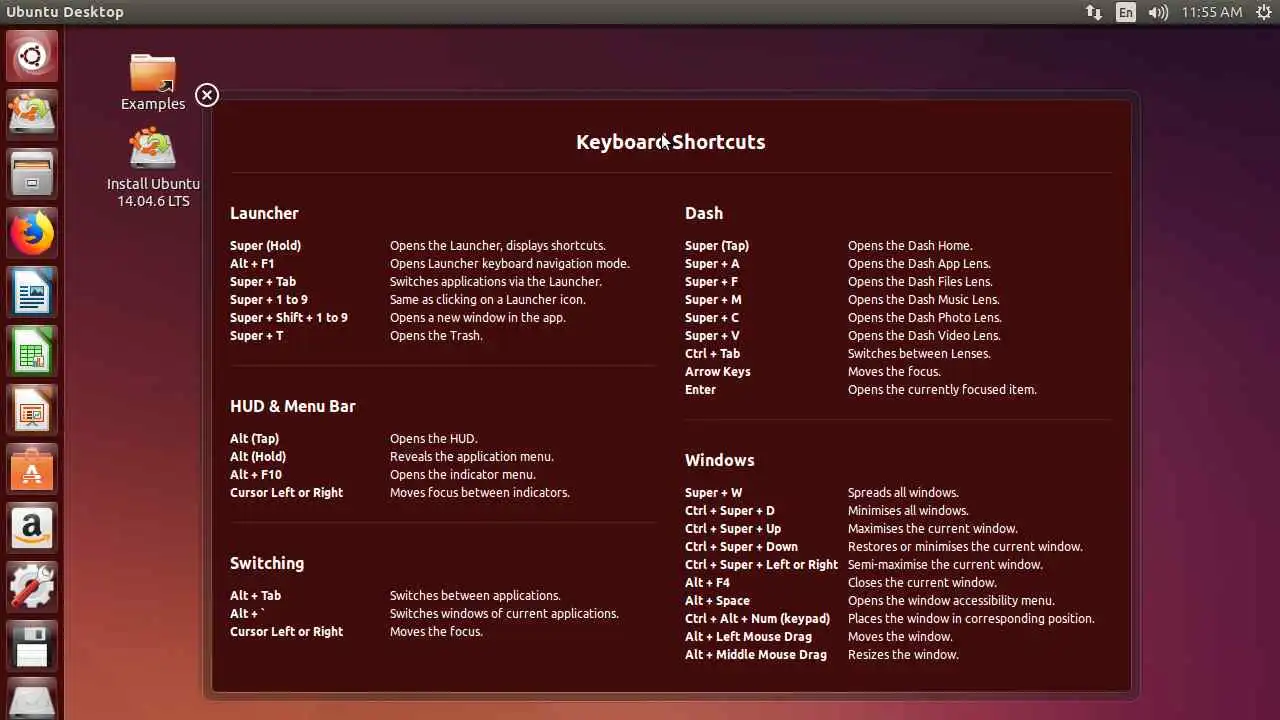The width and height of the screenshot is (1280, 720).
Task: Click the Super + F shortcut text
Action: pos(712,281)
